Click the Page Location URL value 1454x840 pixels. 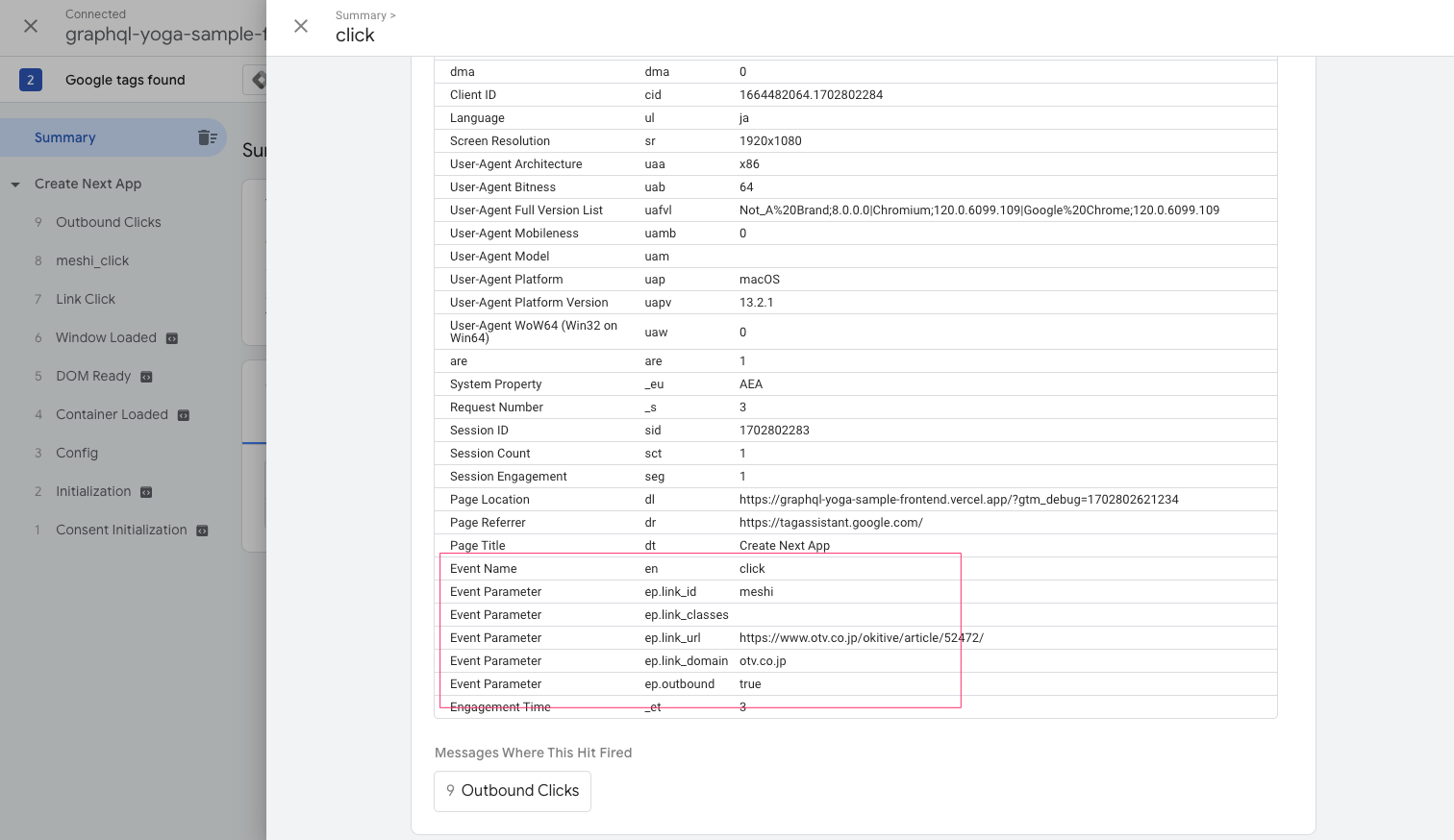[958, 500]
